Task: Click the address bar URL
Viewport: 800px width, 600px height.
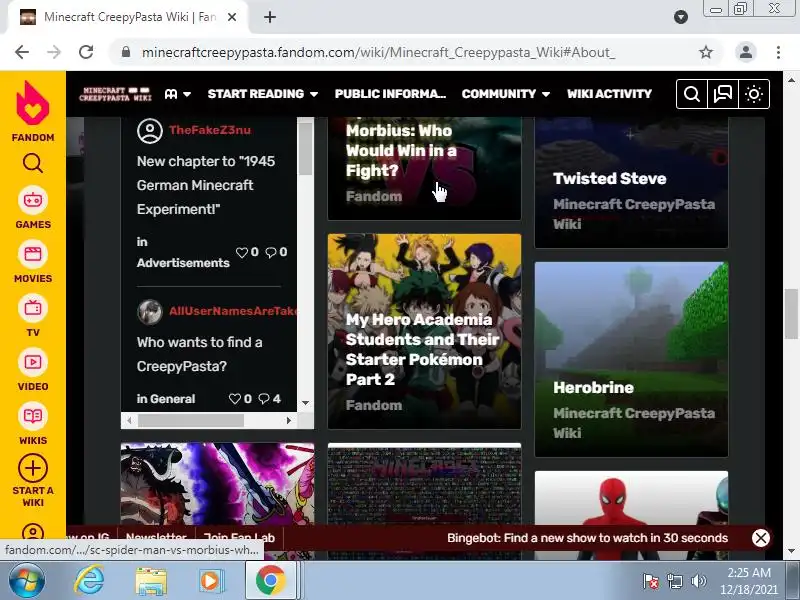Action: (x=378, y=52)
